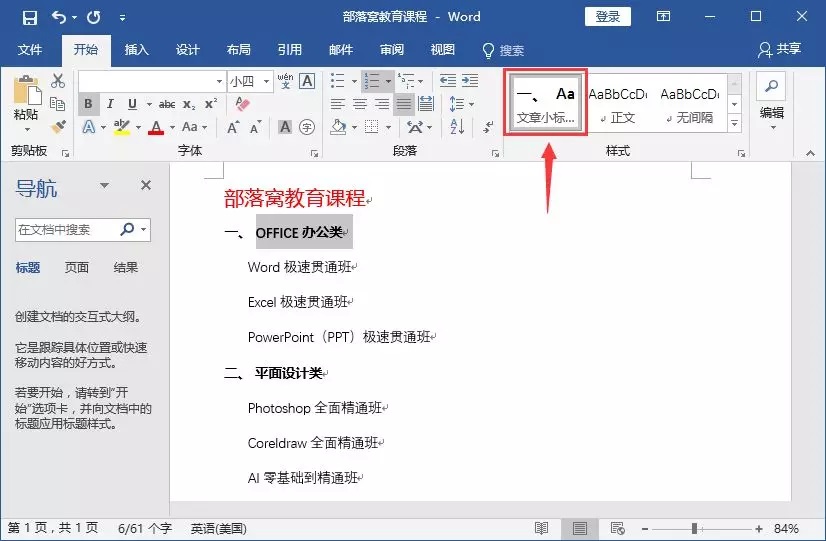Switch to the 审阅 tab
826x541 pixels.
392,50
